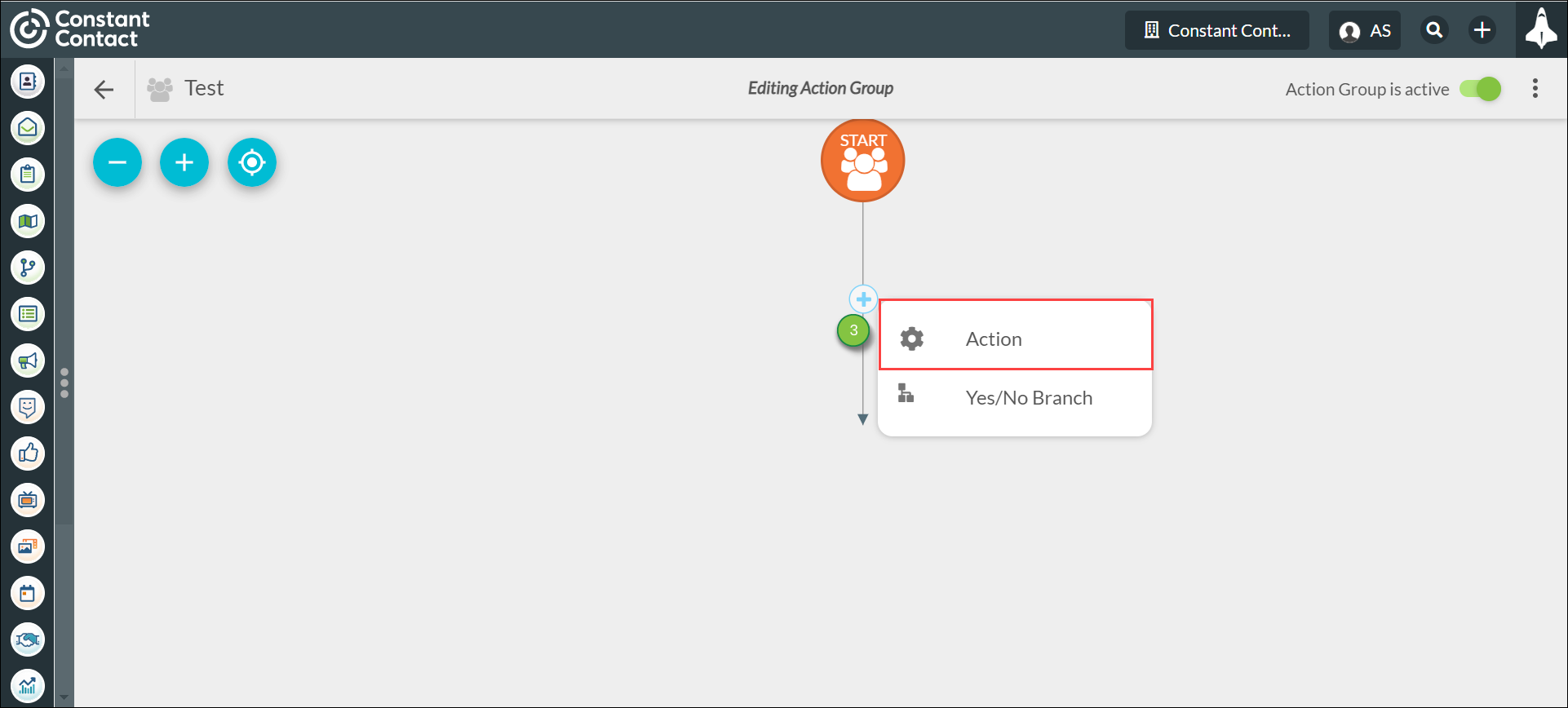Image resolution: width=1568 pixels, height=708 pixels.
Task: Open the list form icon in the sidebar
Action: coord(28,314)
